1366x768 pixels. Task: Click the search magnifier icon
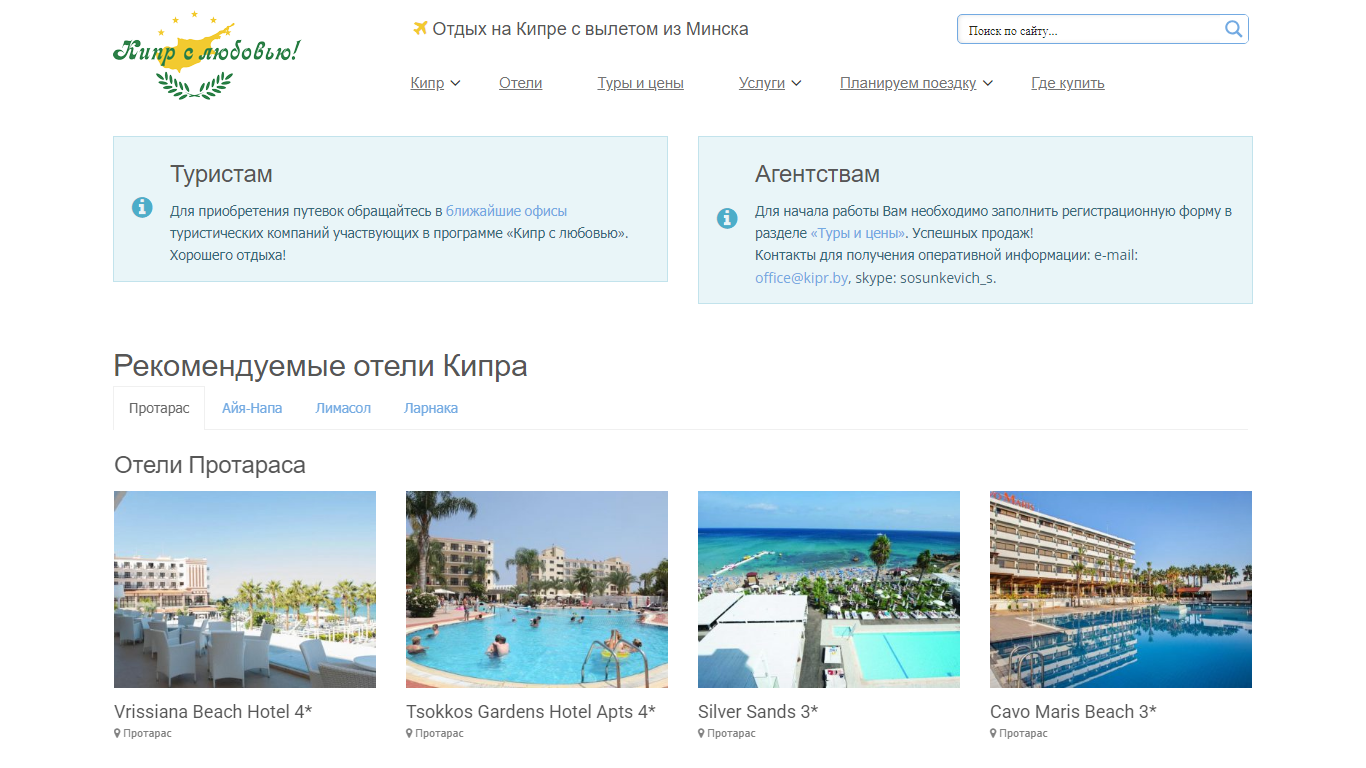[x=1234, y=29]
